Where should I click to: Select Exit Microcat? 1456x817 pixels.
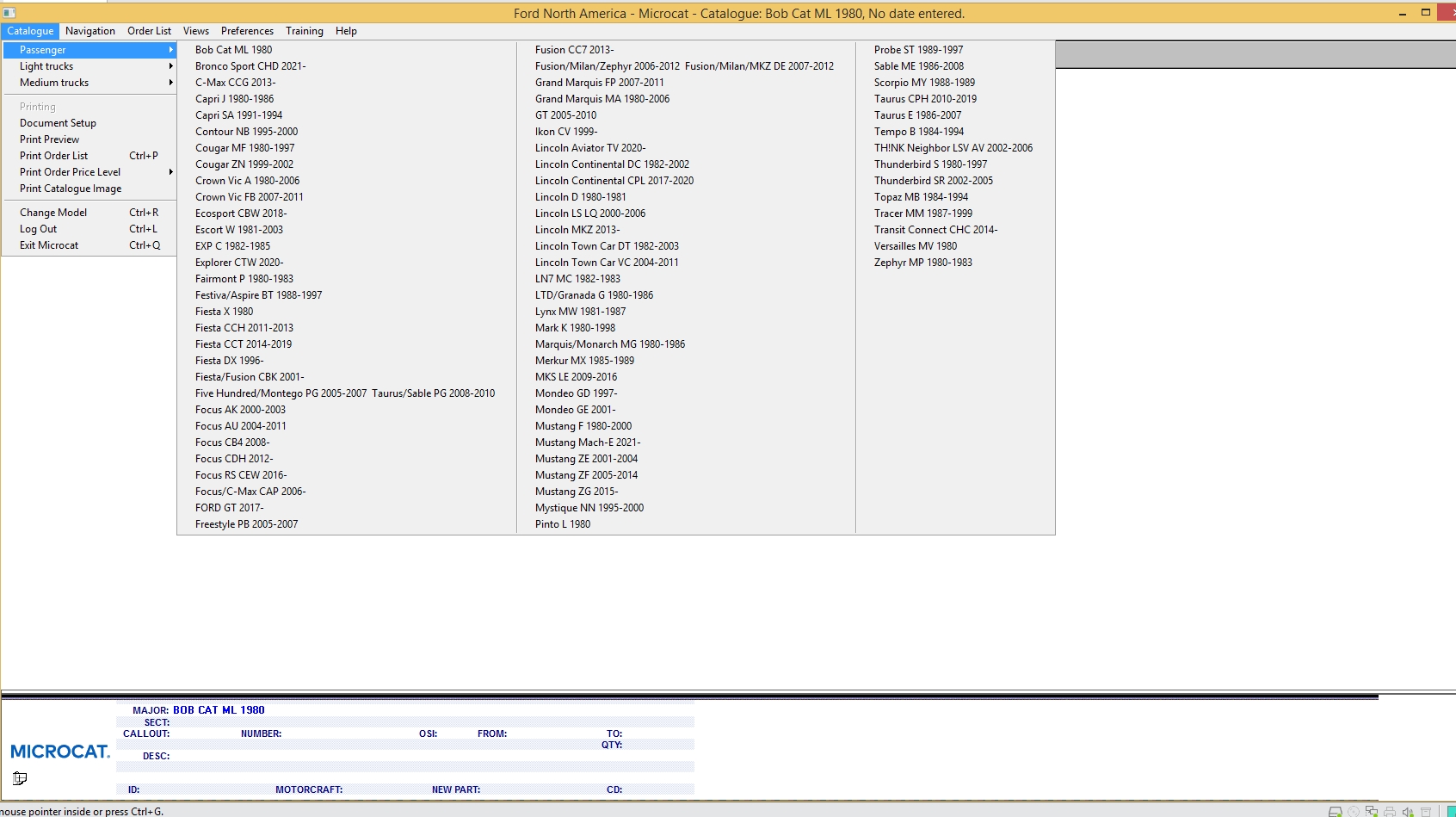coord(89,245)
